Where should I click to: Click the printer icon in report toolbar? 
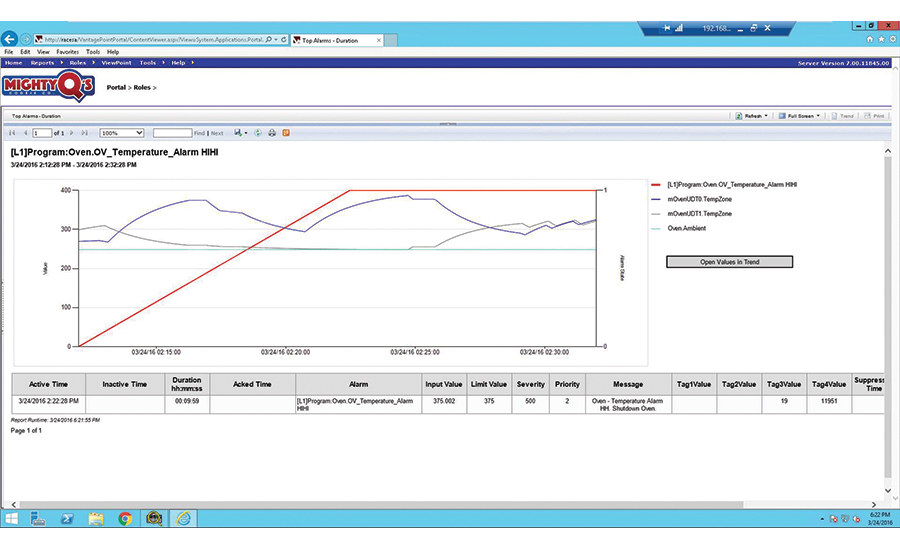click(272, 132)
